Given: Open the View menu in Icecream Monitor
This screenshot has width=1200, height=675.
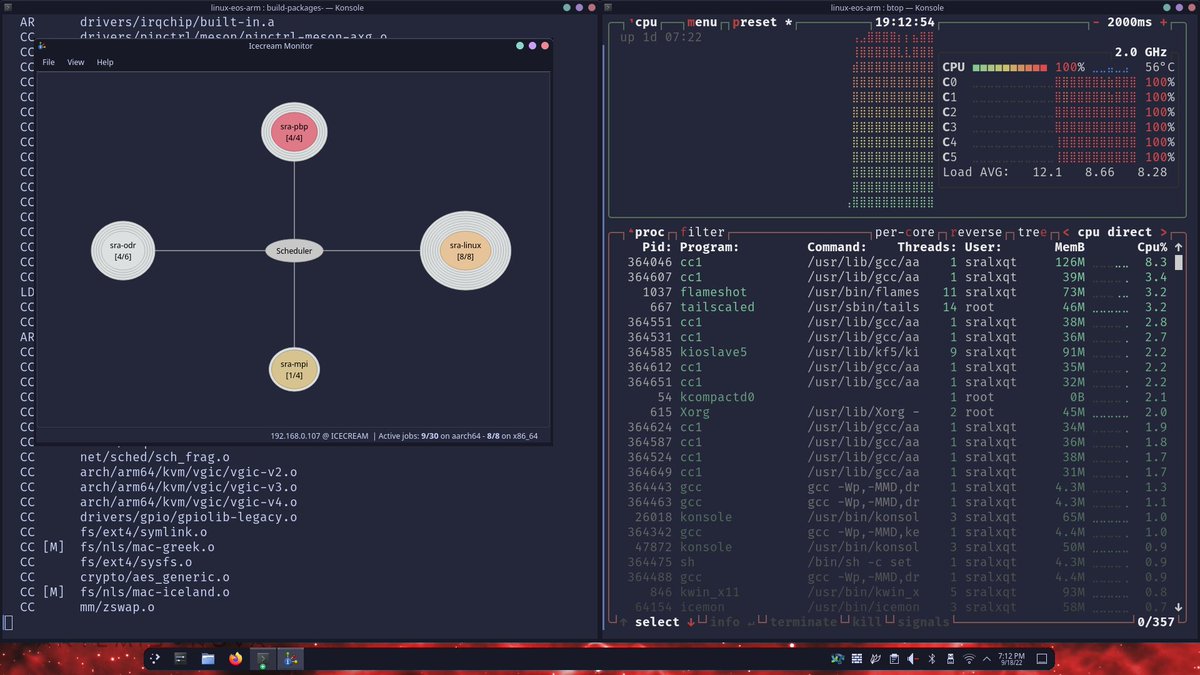Looking at the screenshot, I should pos(76,62).
